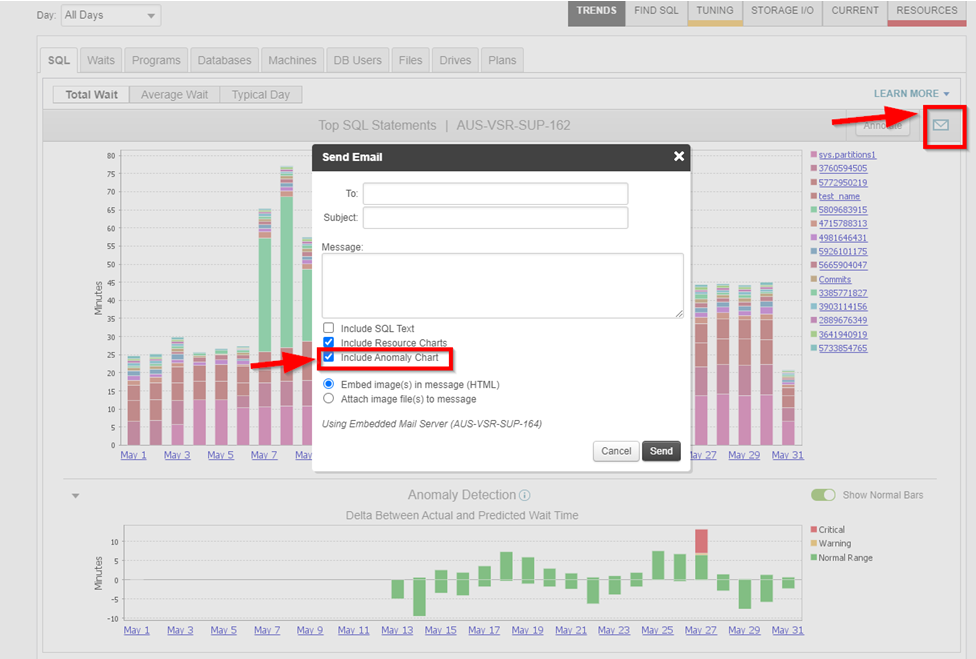Open the FIND SQL tab
This screenshot has height=659, width=976.
pyautogui.click(x=656, y=12)
